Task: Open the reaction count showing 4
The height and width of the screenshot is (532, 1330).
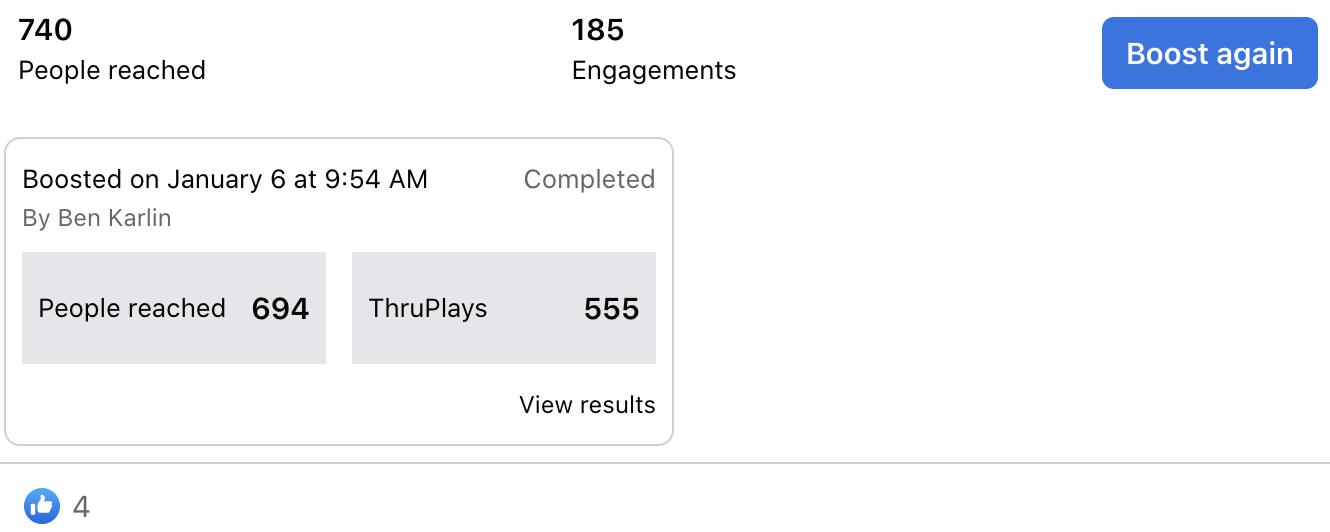Action: pos(81,507)
